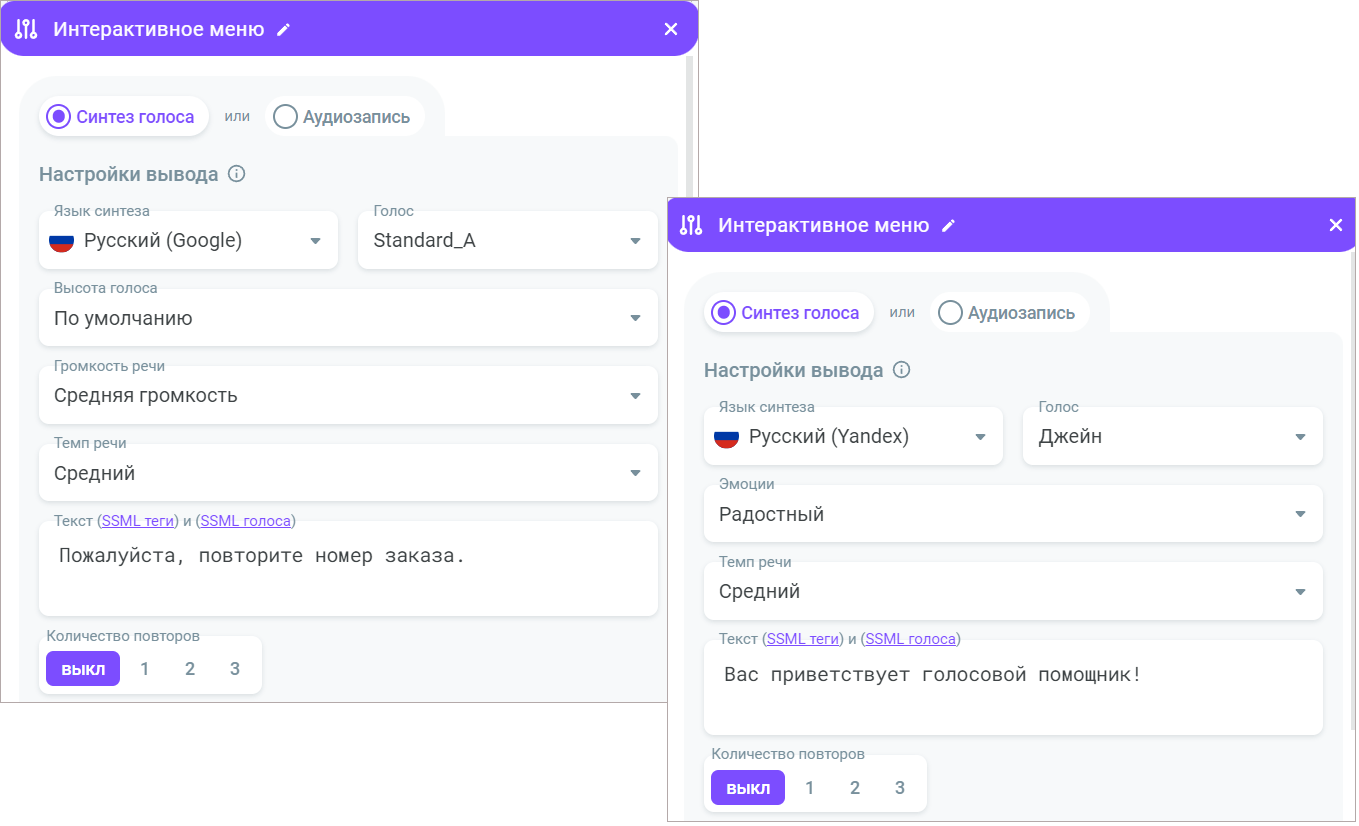Edit title pencil icon in Google panel
The width and height of the screenshot is (1359, 826).
point(284,30)
